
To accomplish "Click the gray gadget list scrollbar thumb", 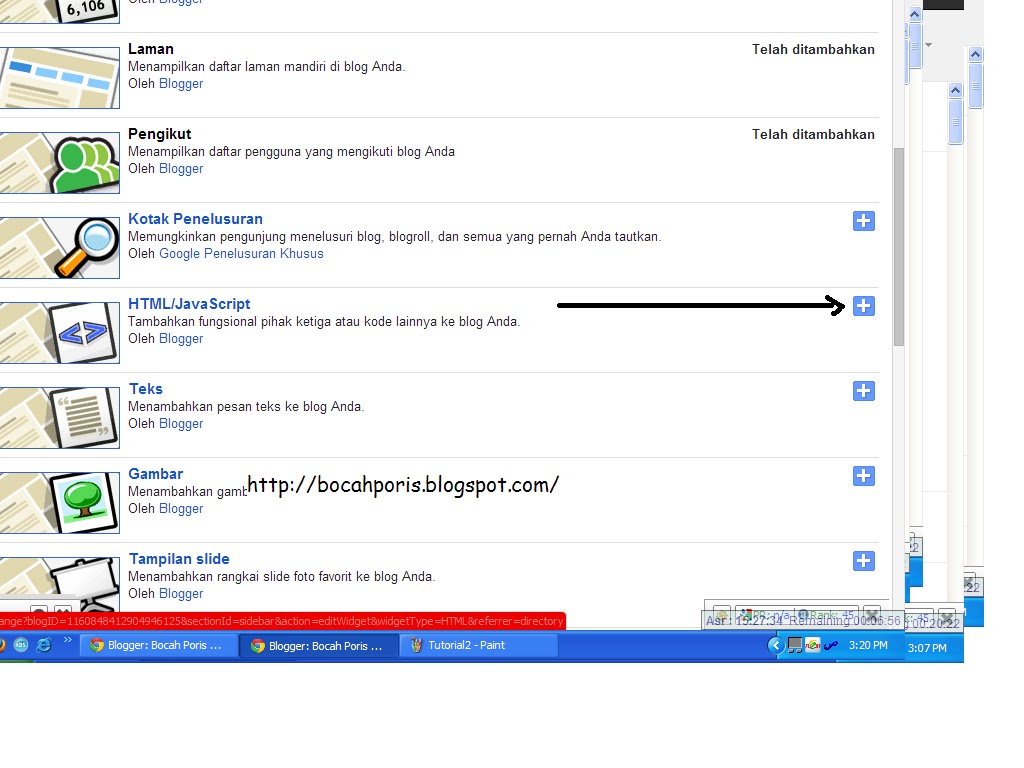I will point(899,247).
